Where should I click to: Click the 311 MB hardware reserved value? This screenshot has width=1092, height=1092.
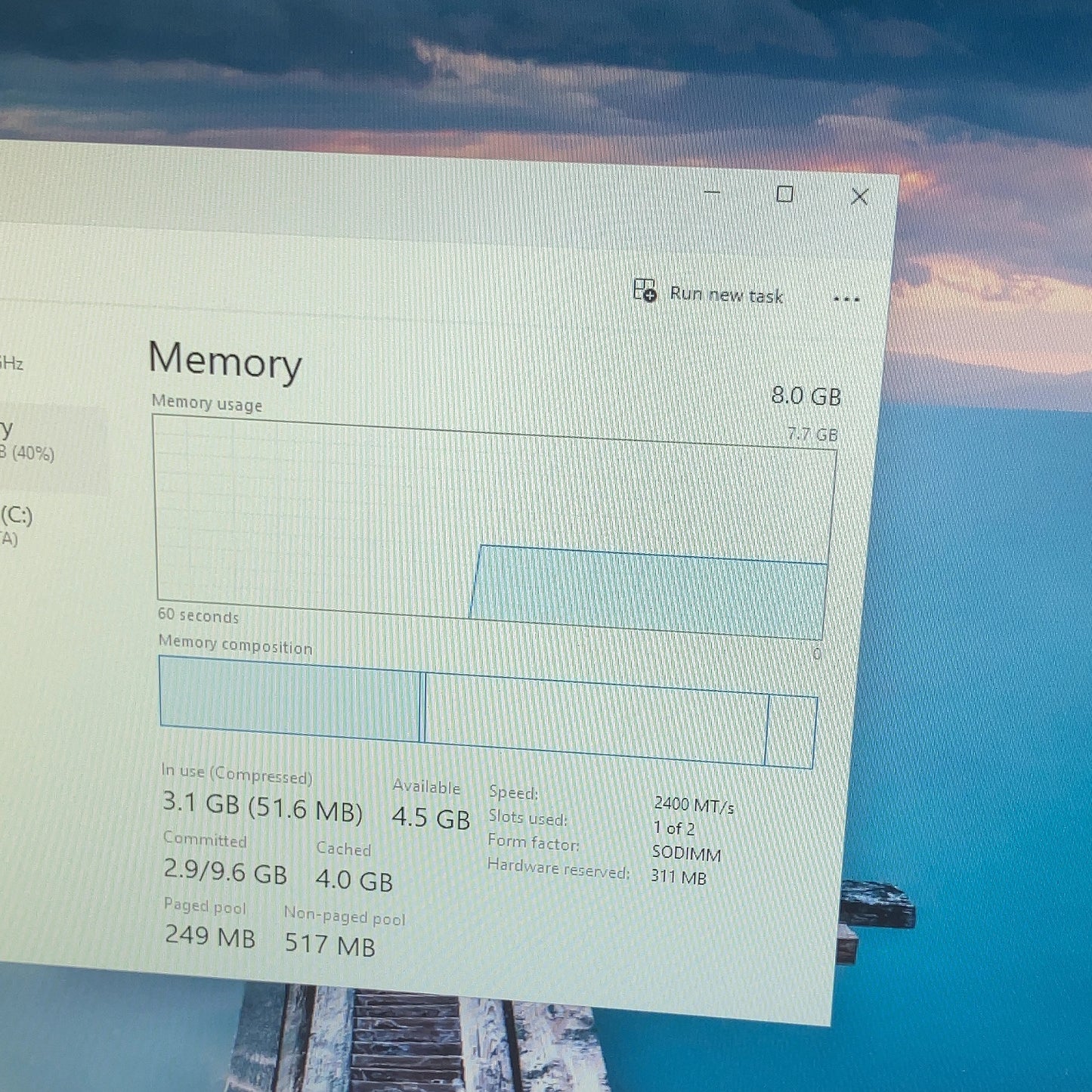[x=679, y=877]
